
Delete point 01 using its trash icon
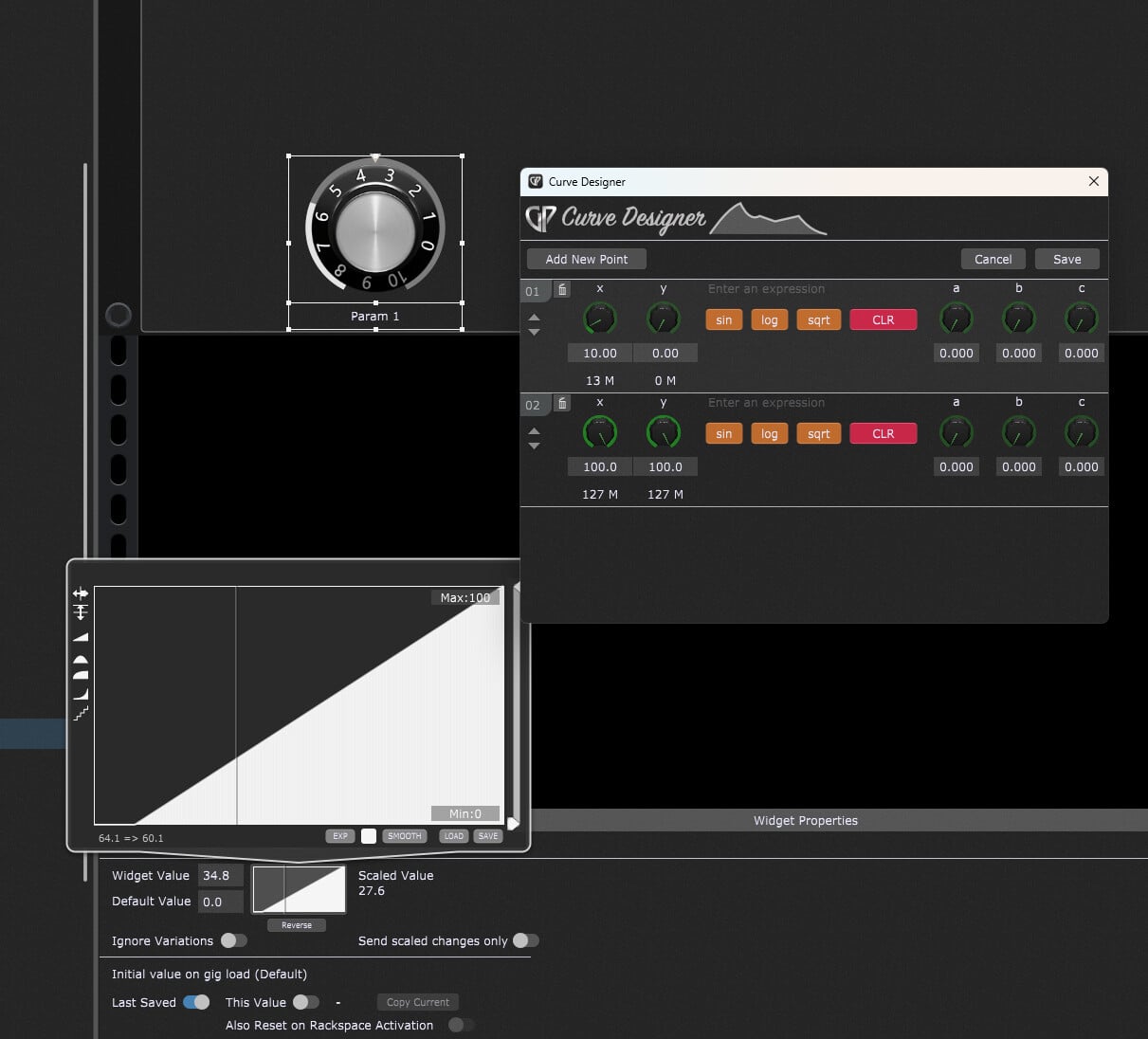point(562,290)
